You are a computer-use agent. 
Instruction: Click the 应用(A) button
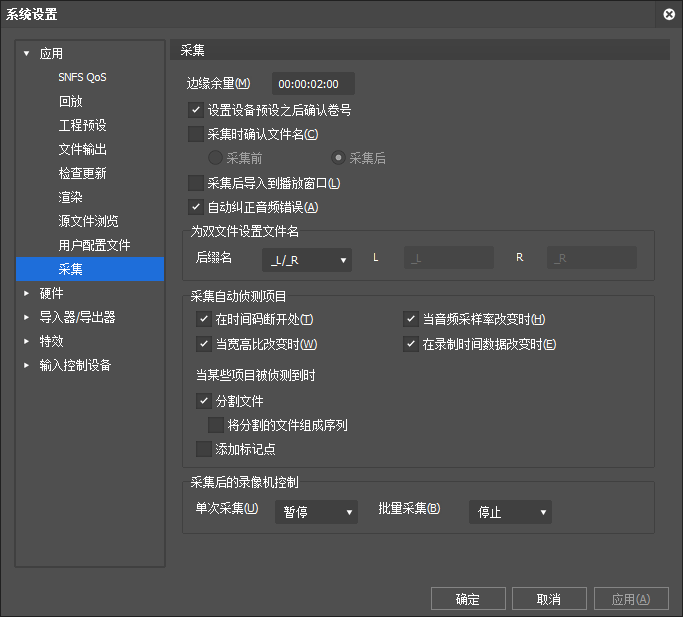point(631,599)
